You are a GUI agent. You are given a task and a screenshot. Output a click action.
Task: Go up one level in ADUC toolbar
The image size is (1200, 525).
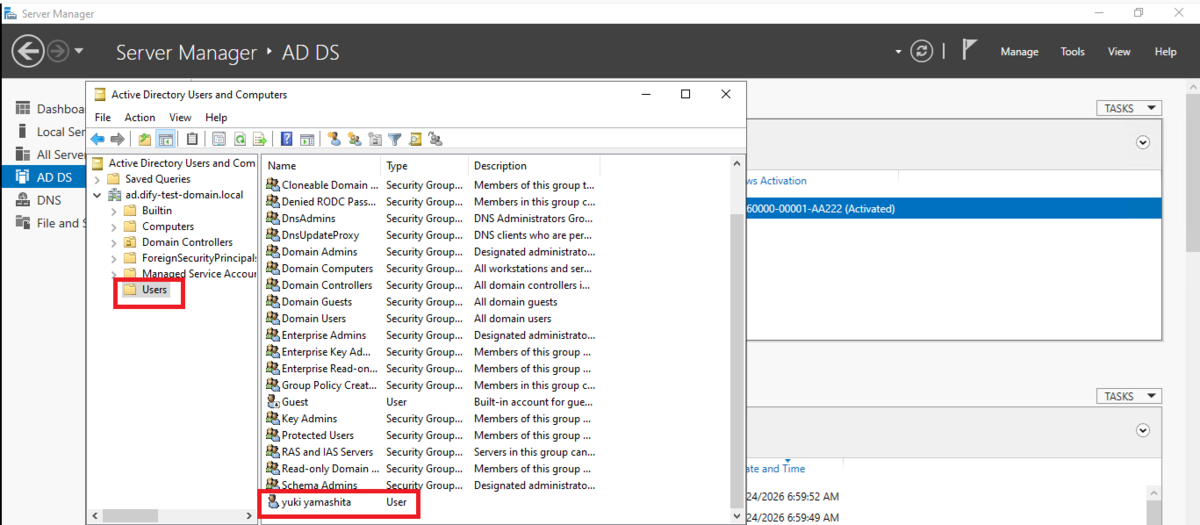click(x=145, y=139)
